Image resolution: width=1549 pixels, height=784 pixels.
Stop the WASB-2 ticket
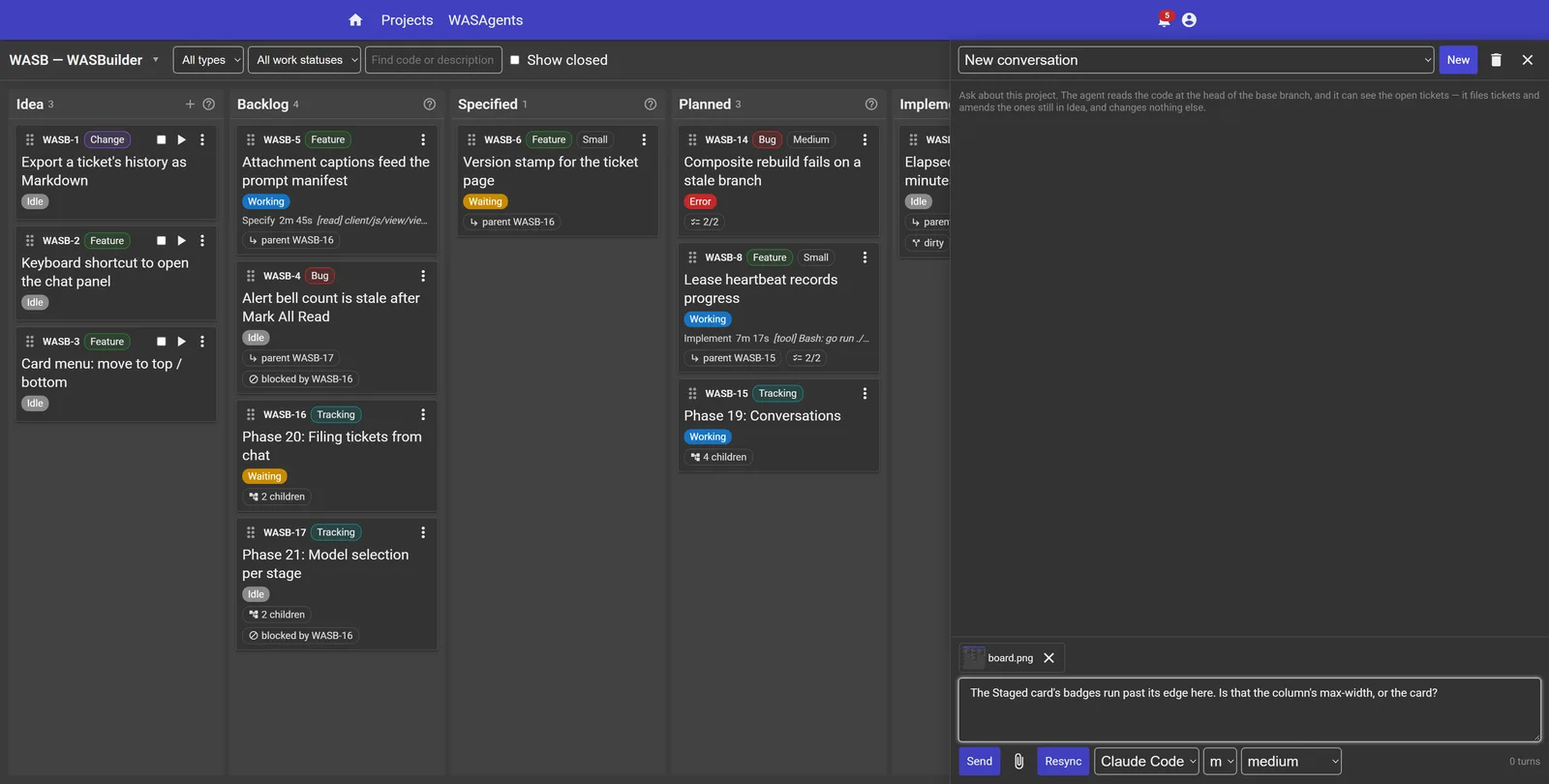(x=162, y=241)
